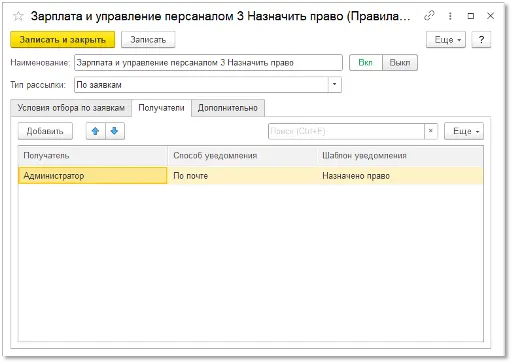Click the Добавить button
The image size is (513, 364).
click(x=45, y=131)
